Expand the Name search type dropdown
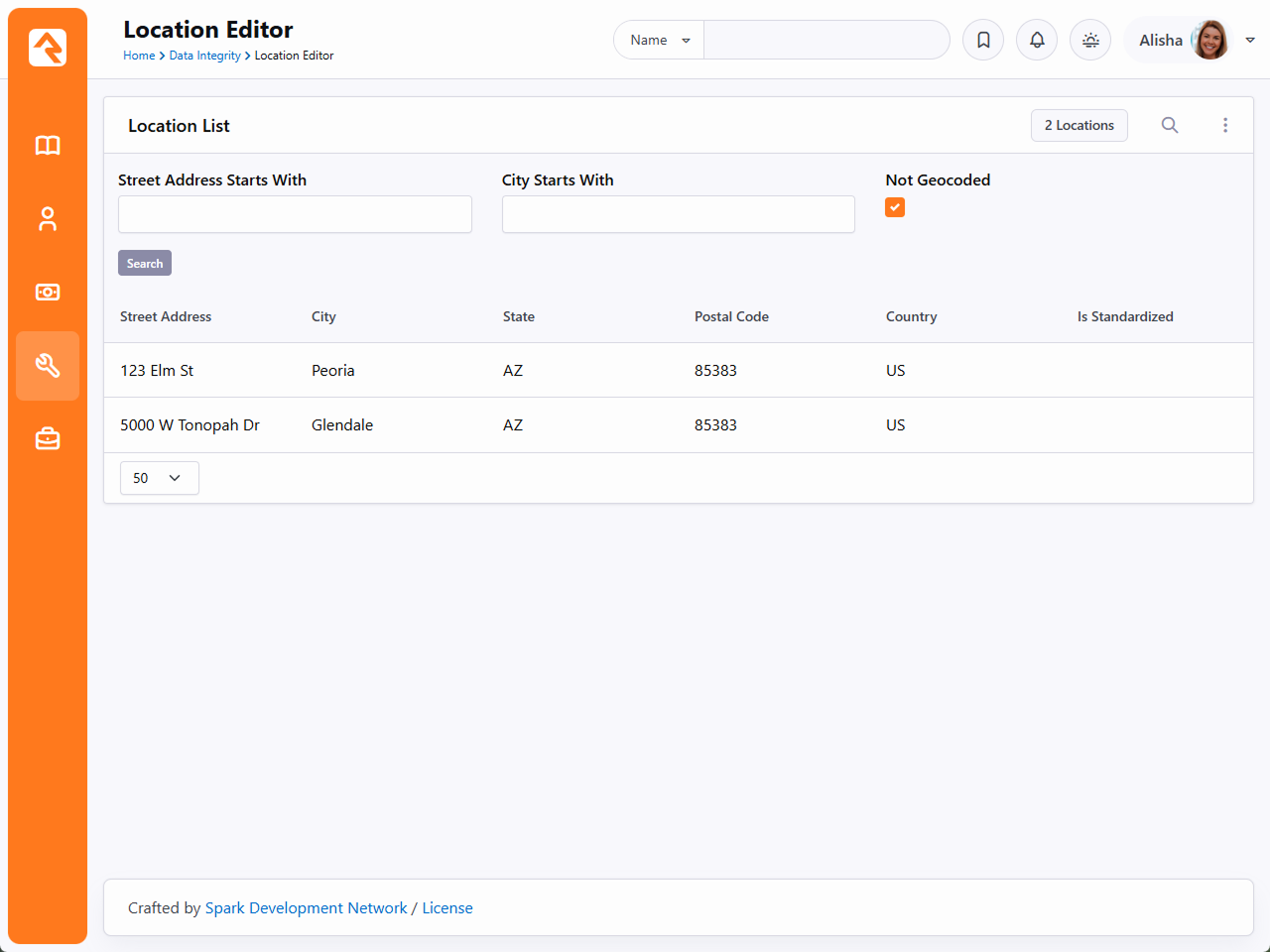 pyautogui.click(x=659, y=40)
